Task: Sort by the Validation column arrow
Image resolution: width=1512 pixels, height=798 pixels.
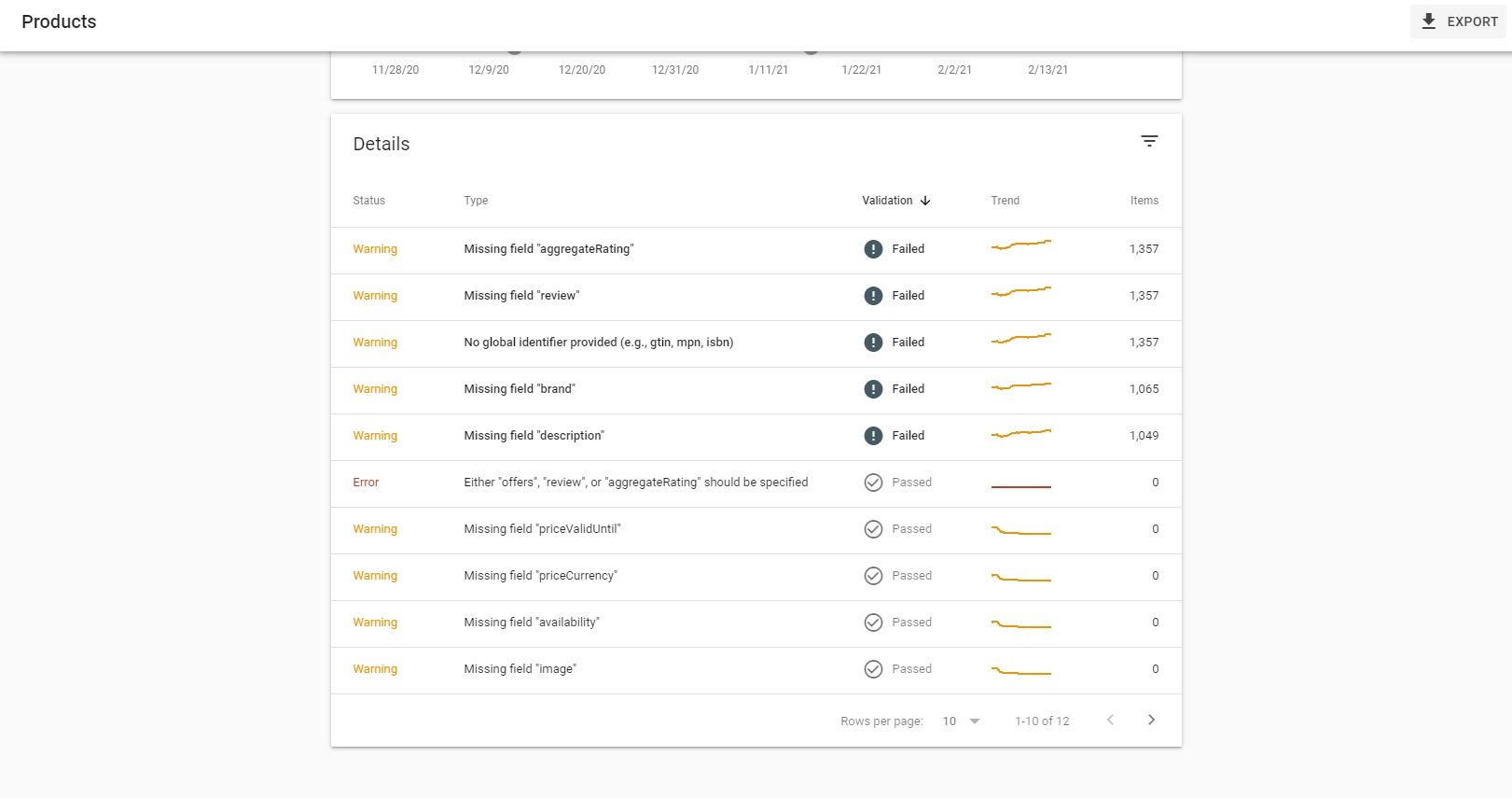Action: click(x=924, y=201)
